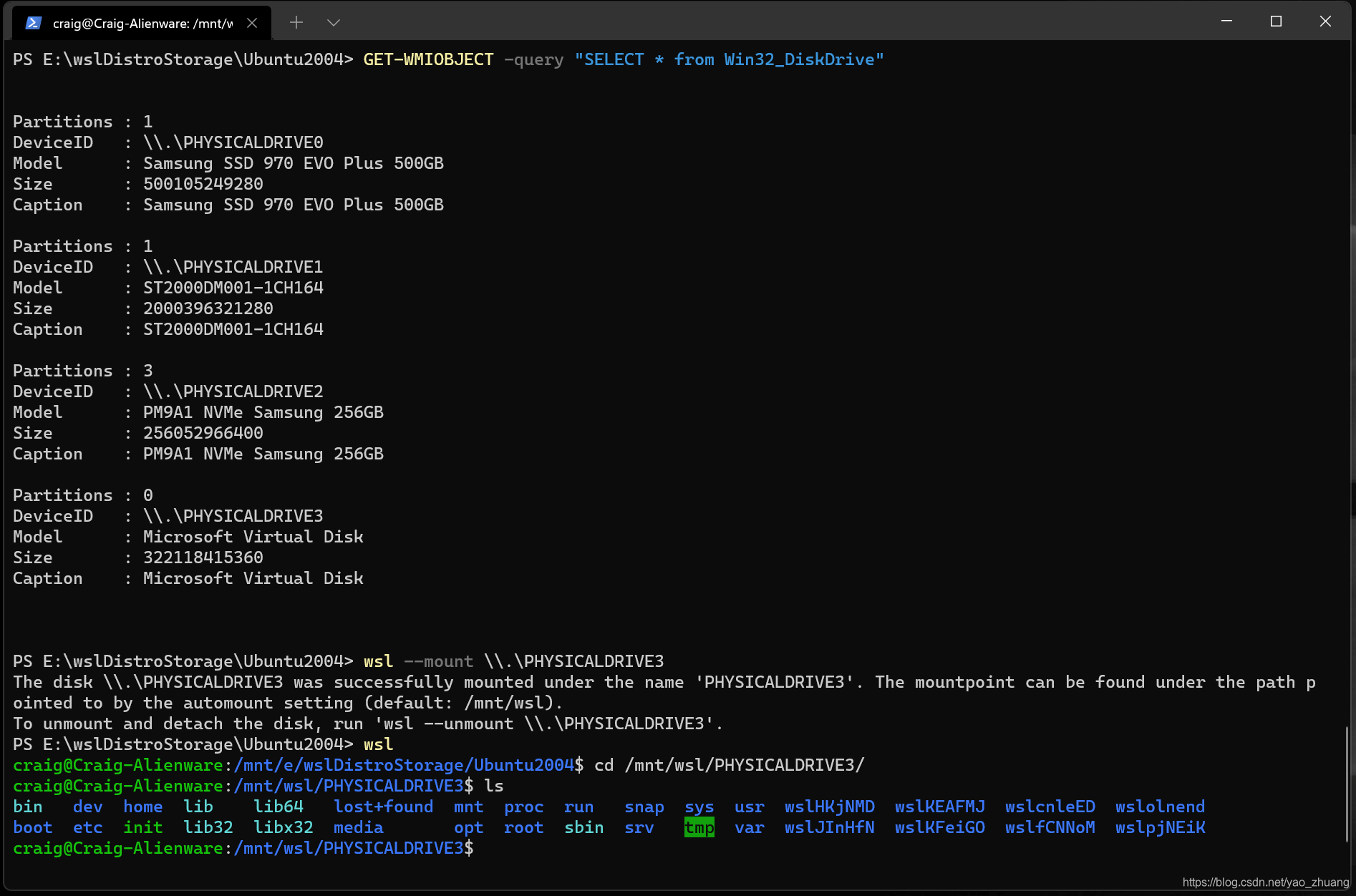Screen dimensions: 1356x896
Task: Click Model value Samsung SSD 970 EVO Plus 500GB
Action: tap(294, 163)
